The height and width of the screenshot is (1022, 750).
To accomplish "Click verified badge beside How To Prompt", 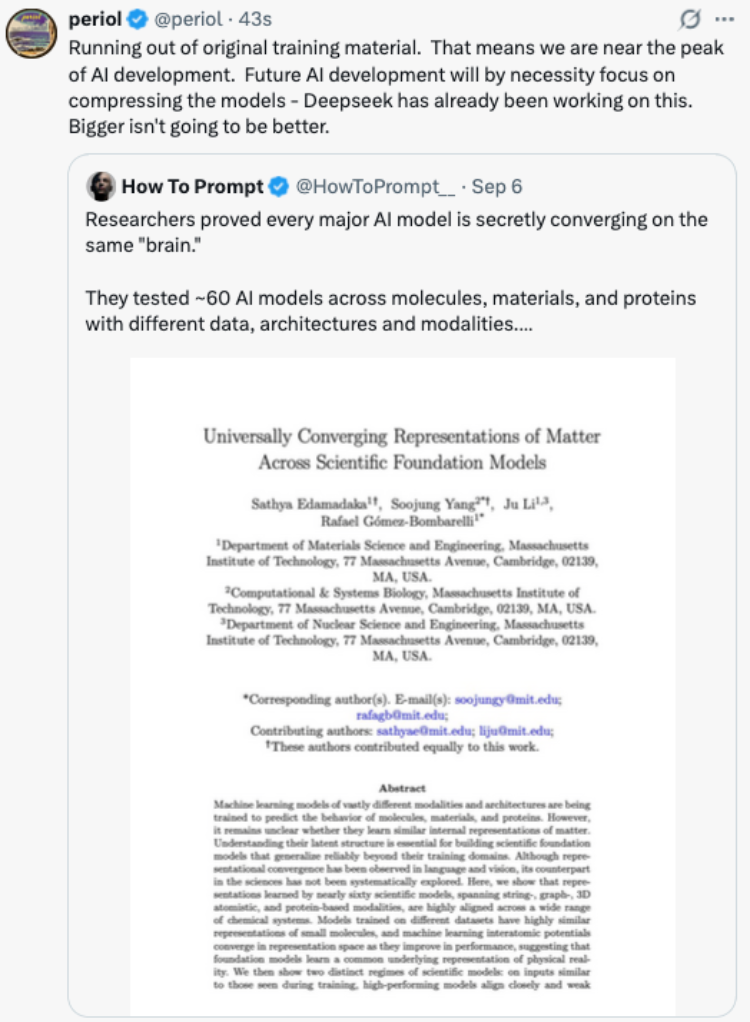I will 279,186.
